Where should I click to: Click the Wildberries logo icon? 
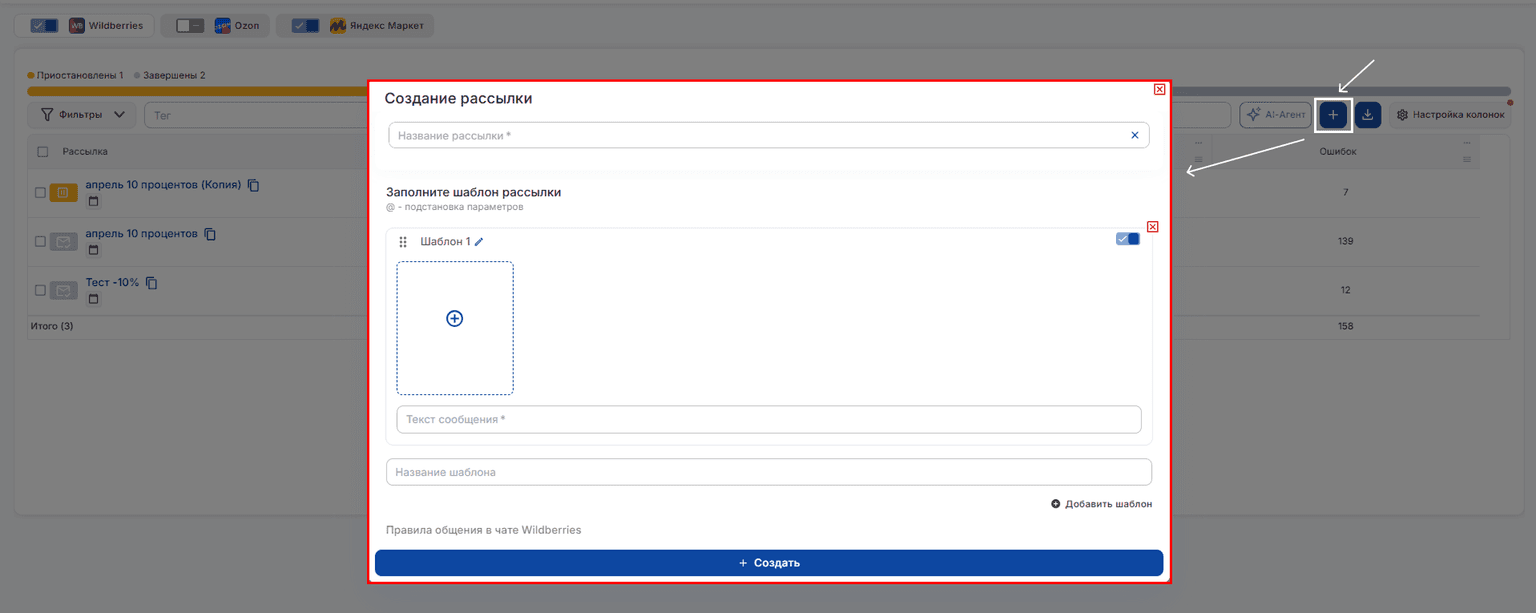(77, 26)
